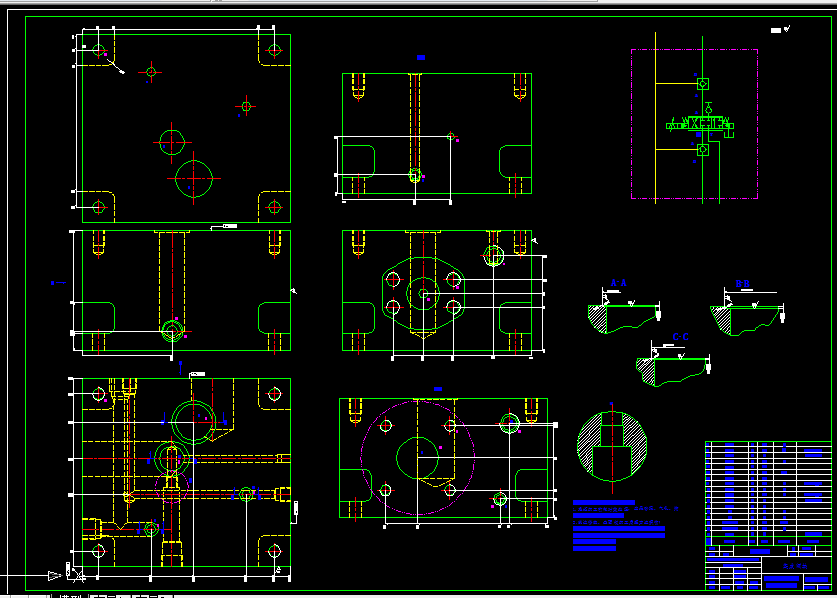
Task: Select the C-C section label
Action: 681,337
